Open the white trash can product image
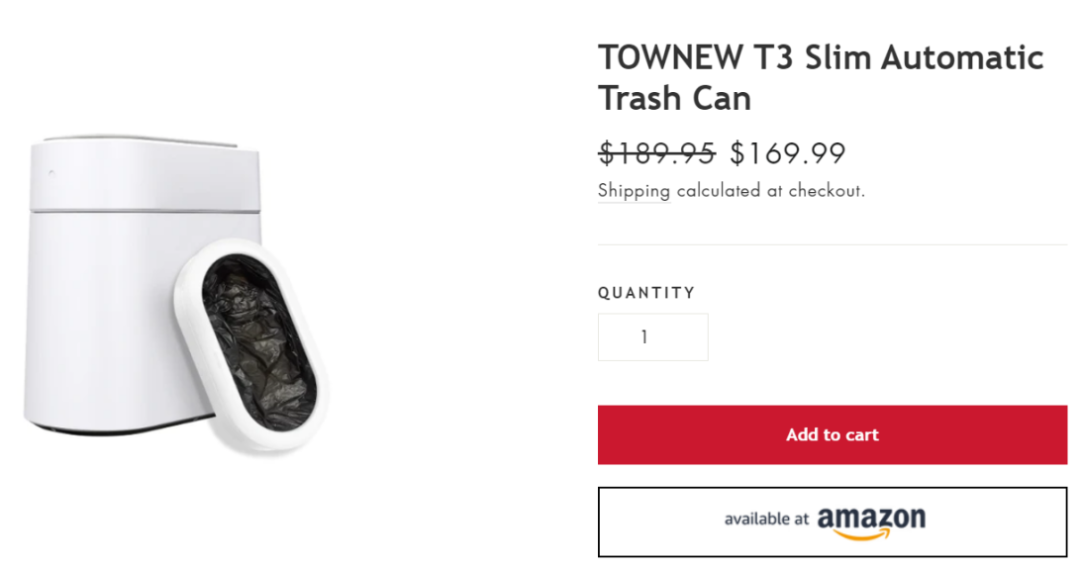This screenshot has height=569, width=1080. 176,295
